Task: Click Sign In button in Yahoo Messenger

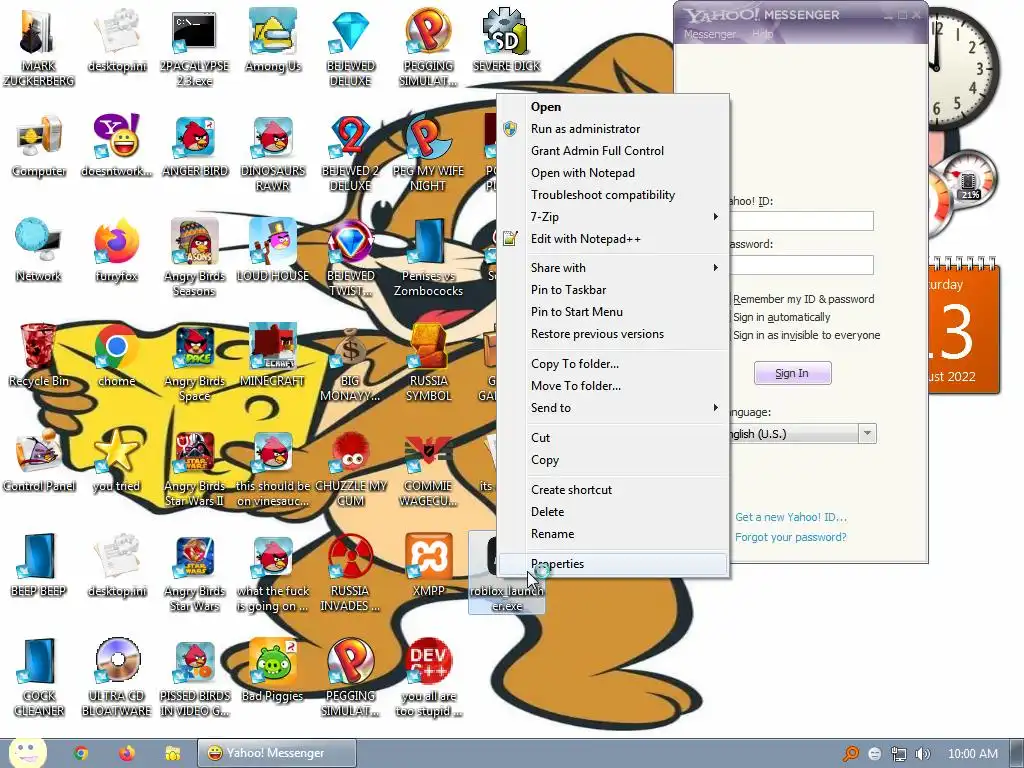Action: coord(792,373)
